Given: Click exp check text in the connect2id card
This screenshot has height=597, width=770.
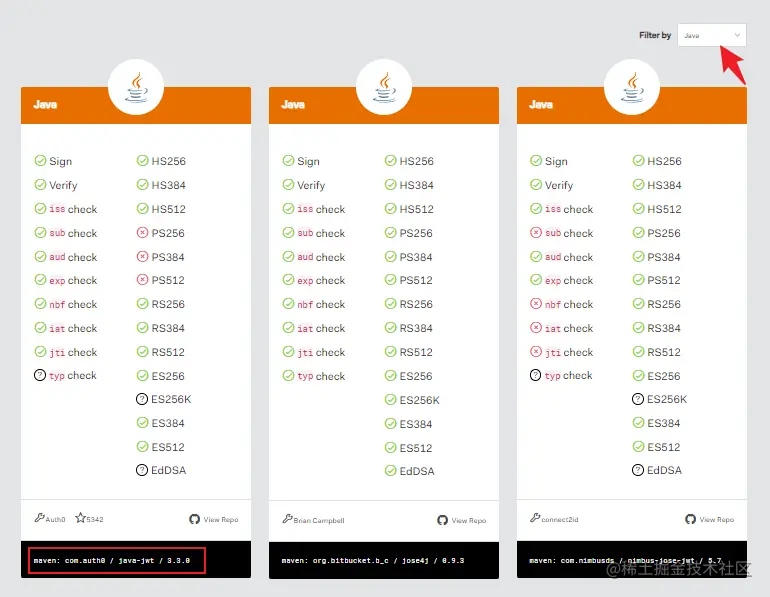Looking at the screenshot, I should 569,280.
